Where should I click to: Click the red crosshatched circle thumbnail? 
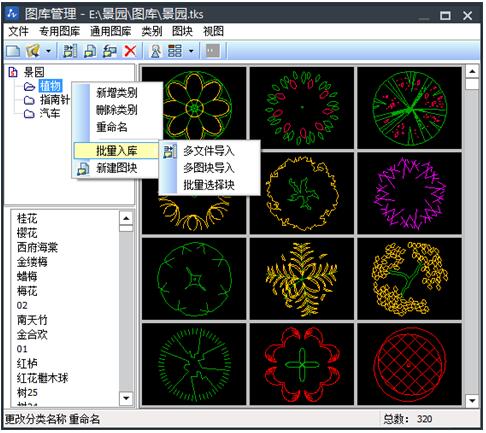pyautogui.click(x=409, y=364)
